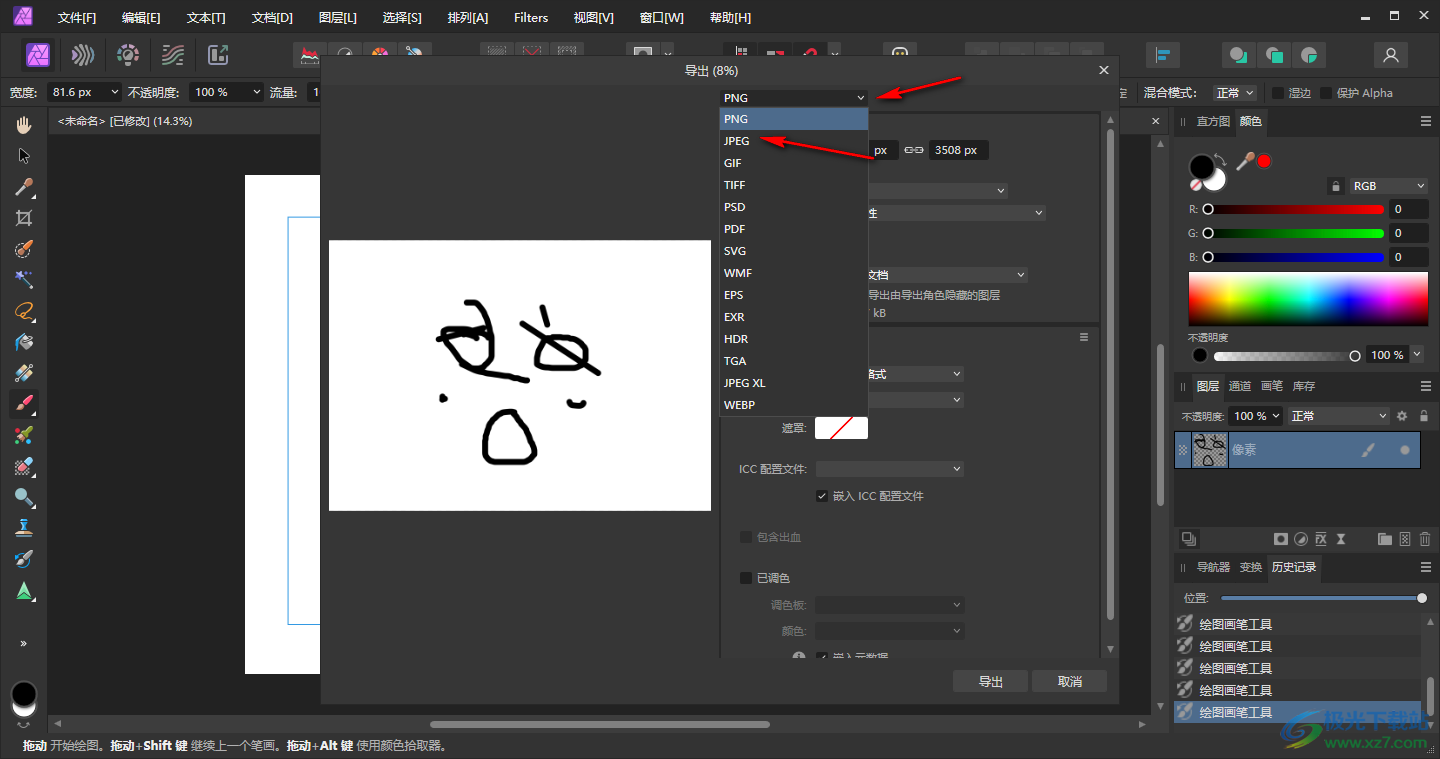
Task: Open the blend mode 正常 dropdown in toolbar
Action: tap(1235, 93)
